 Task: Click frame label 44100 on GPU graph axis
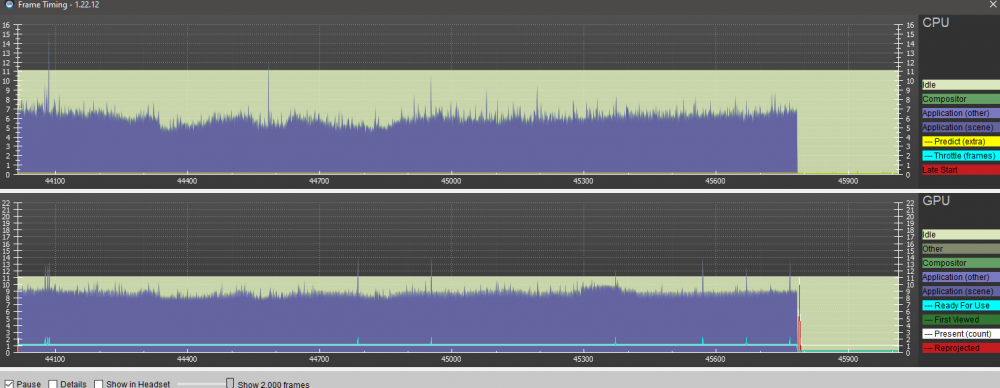[x=55, y=359]
